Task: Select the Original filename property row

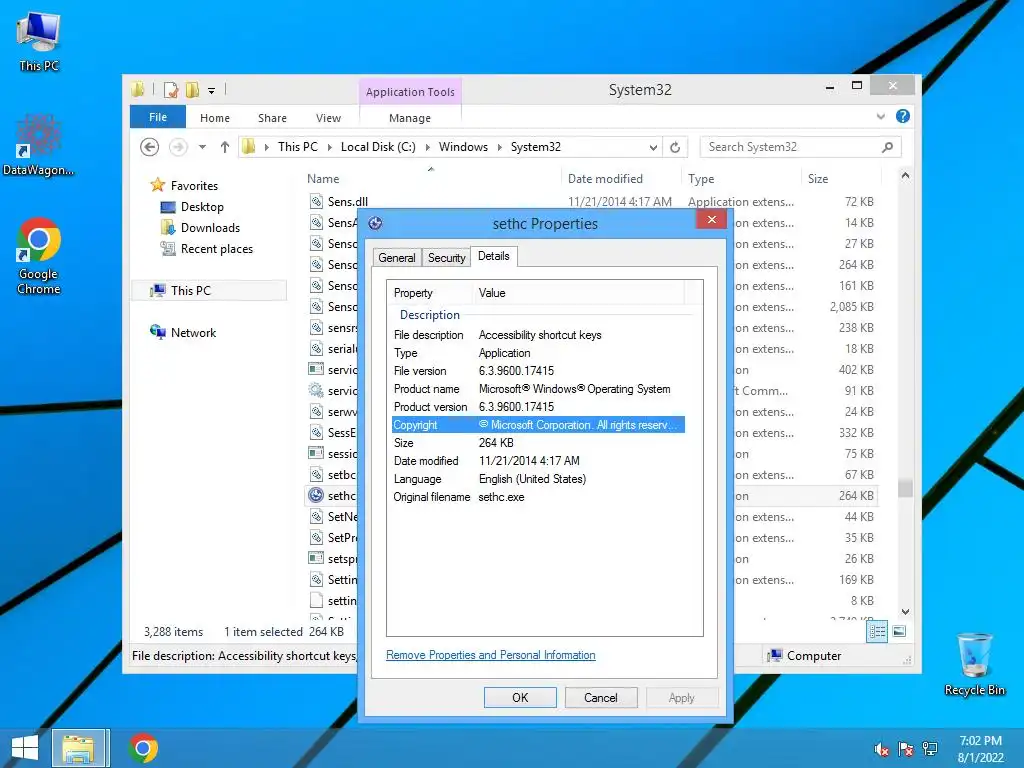Action: pos(538,497)
